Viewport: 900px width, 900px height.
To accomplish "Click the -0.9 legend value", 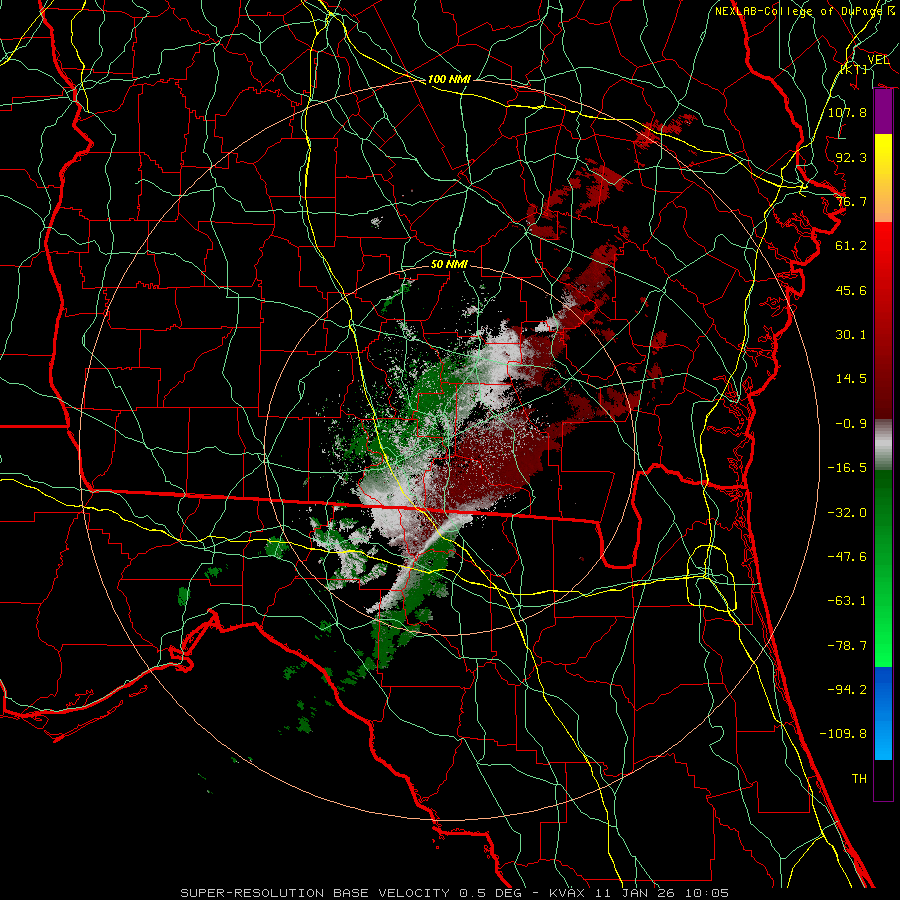I will pyautogui.click(x=851, y=423).
